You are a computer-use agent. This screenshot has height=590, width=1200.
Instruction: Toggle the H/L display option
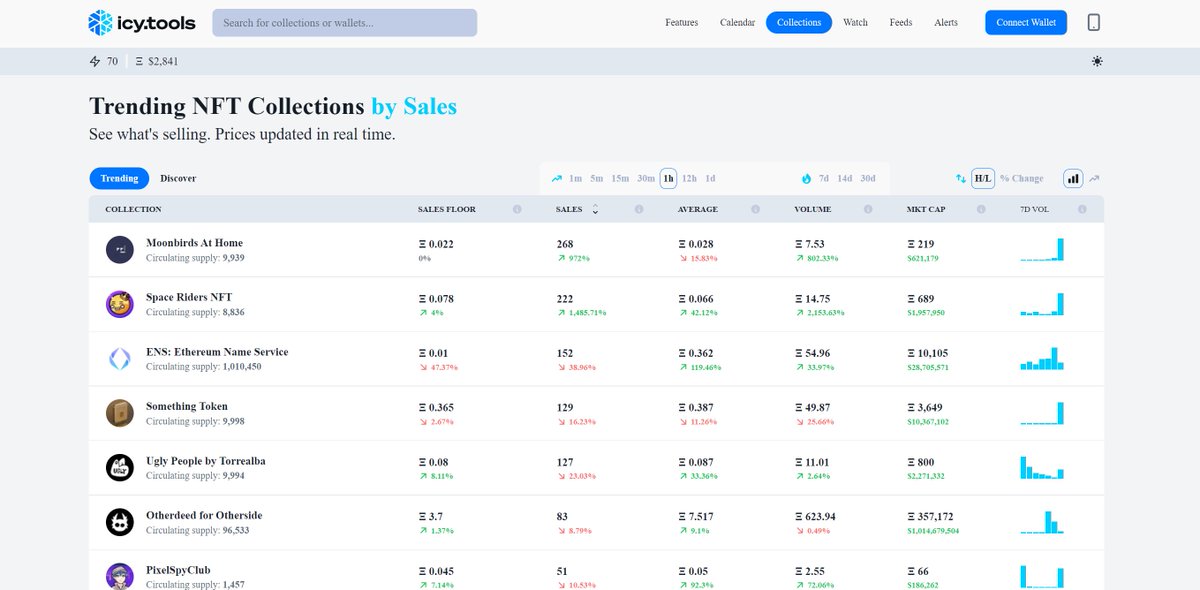(x=981, y=178)
